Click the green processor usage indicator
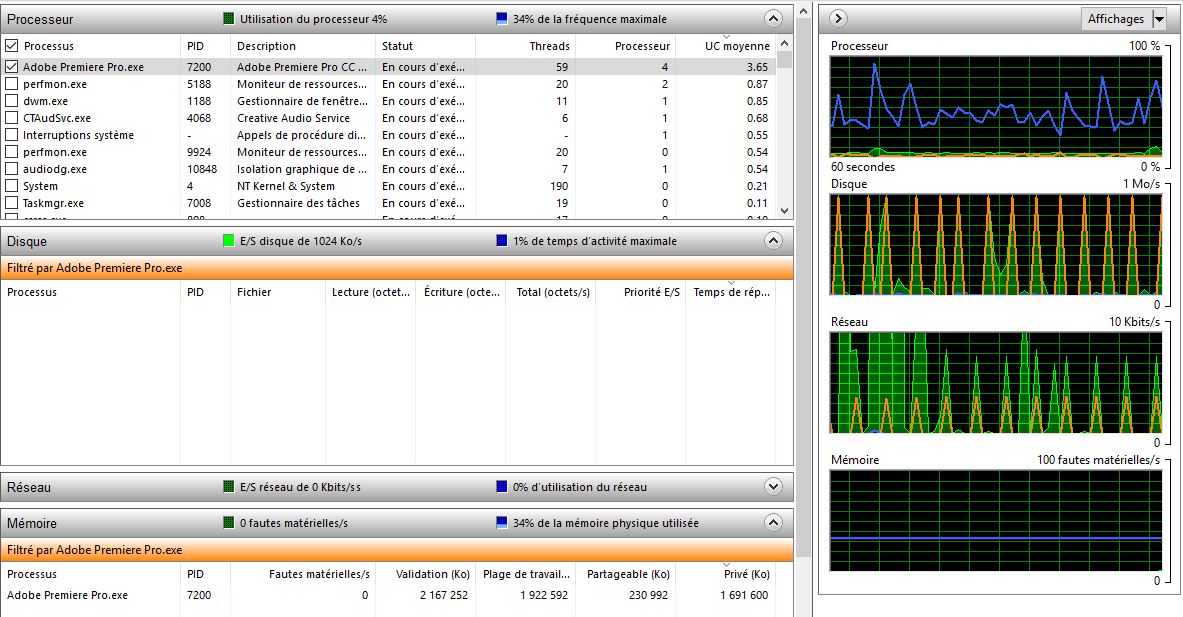 [x=229, y=19]
